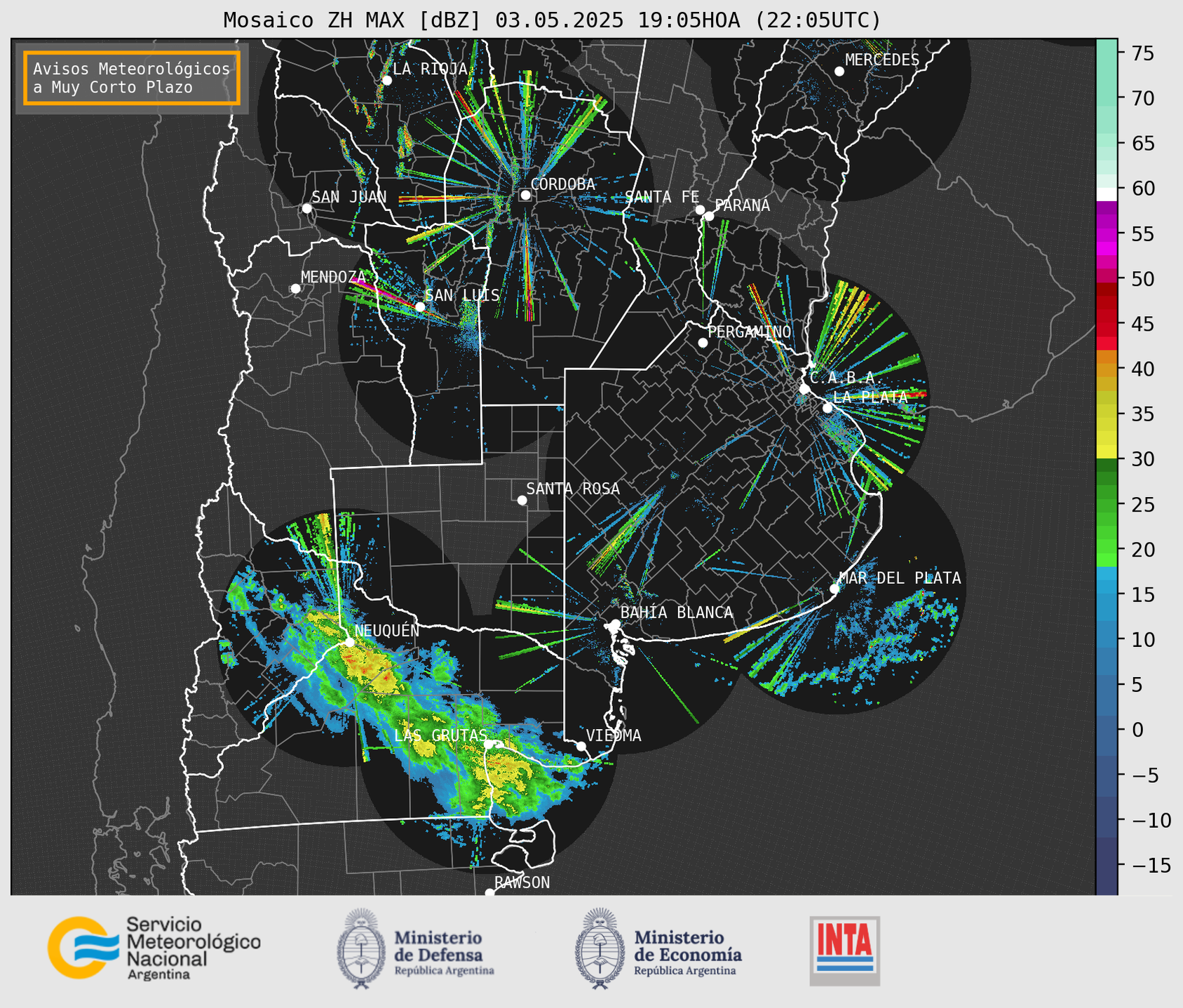Click the San Luis marker dot
Screen dimensions: 1183x1008
tap(419, 306)
